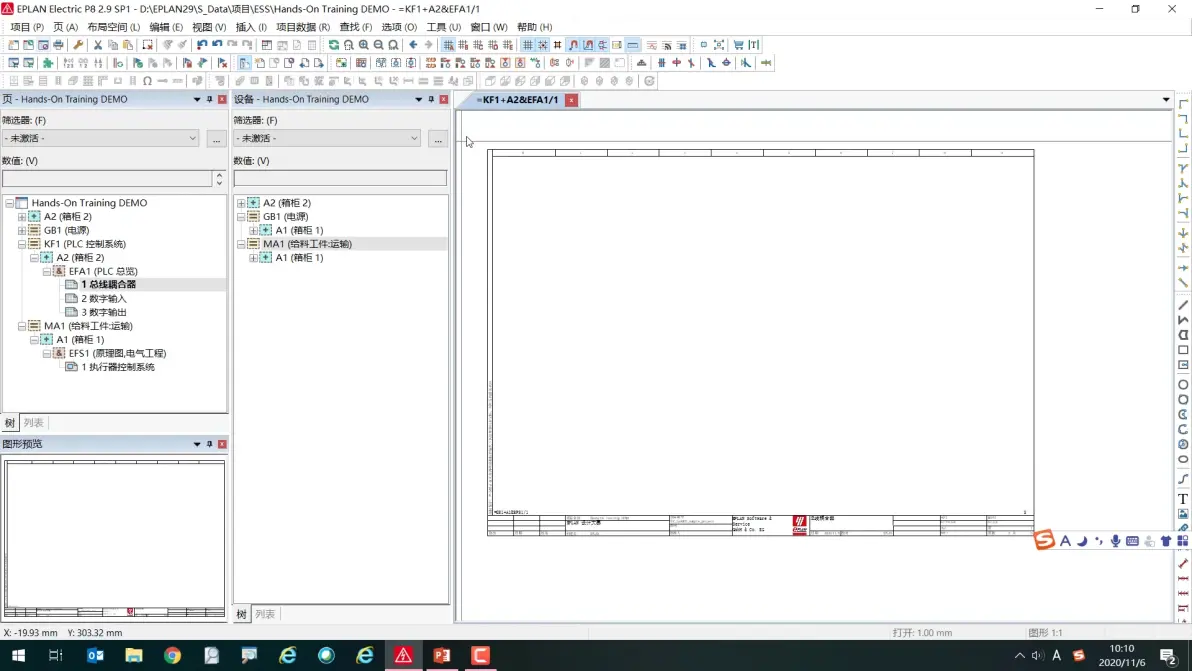The height and width of the screenshot is (671, 1192).
Task: Click the Omega special characters icon
Action: point(147,81)
